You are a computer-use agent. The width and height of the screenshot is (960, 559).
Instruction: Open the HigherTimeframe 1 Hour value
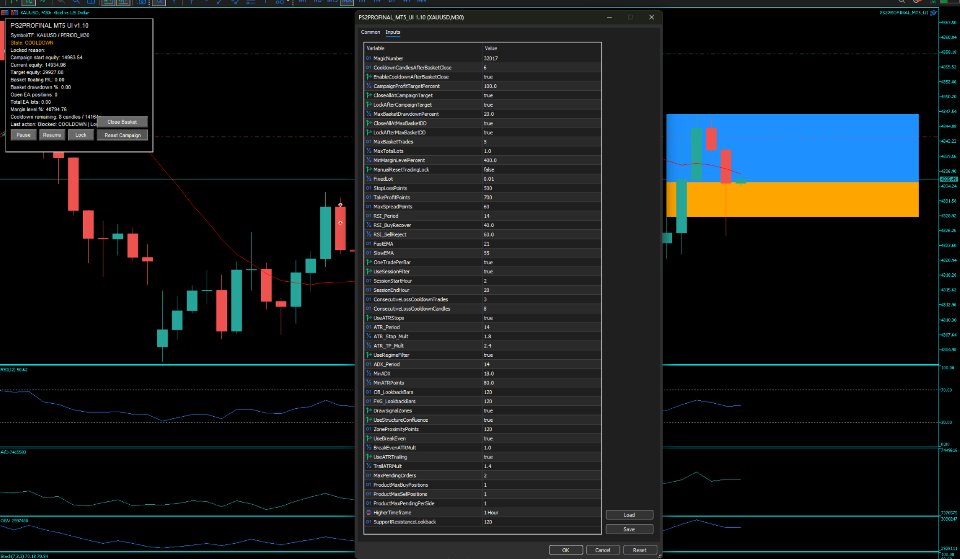coord(490,512)
